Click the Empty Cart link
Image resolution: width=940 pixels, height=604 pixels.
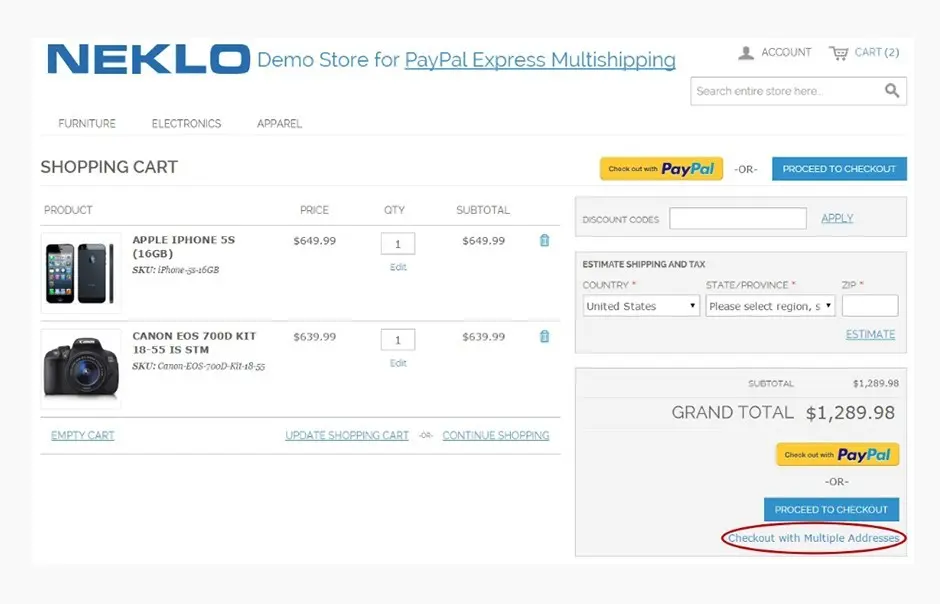point(83,435)
